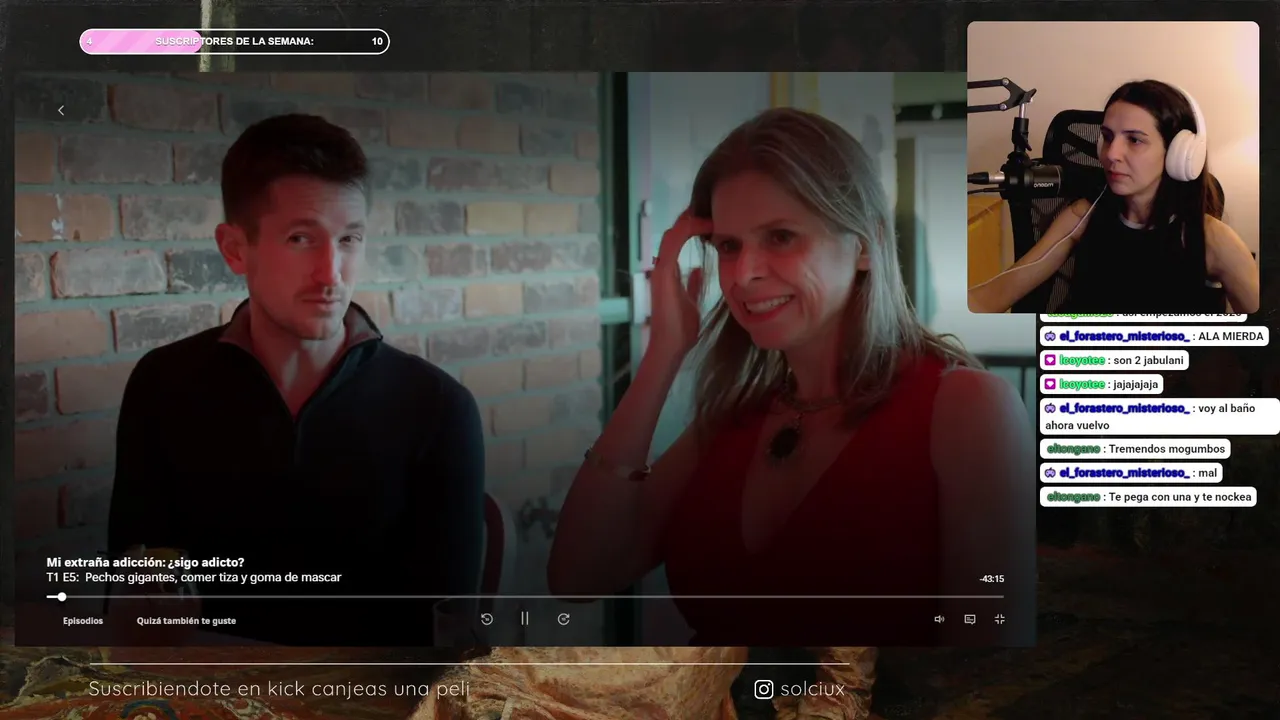This screenshot has height=720, width=1280.
Task: Click the Instagram icon beside solciux
Action: tap(764, 689)
